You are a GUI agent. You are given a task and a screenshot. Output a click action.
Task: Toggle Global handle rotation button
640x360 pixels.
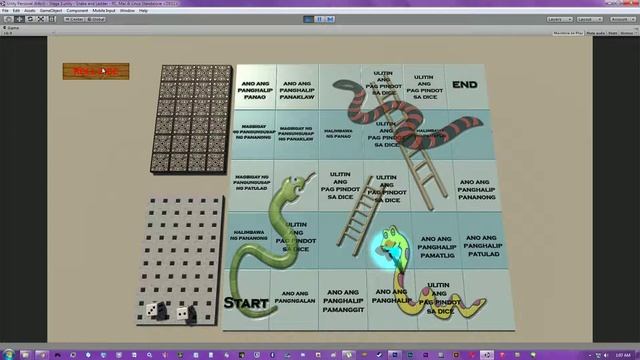coord(96,19)
